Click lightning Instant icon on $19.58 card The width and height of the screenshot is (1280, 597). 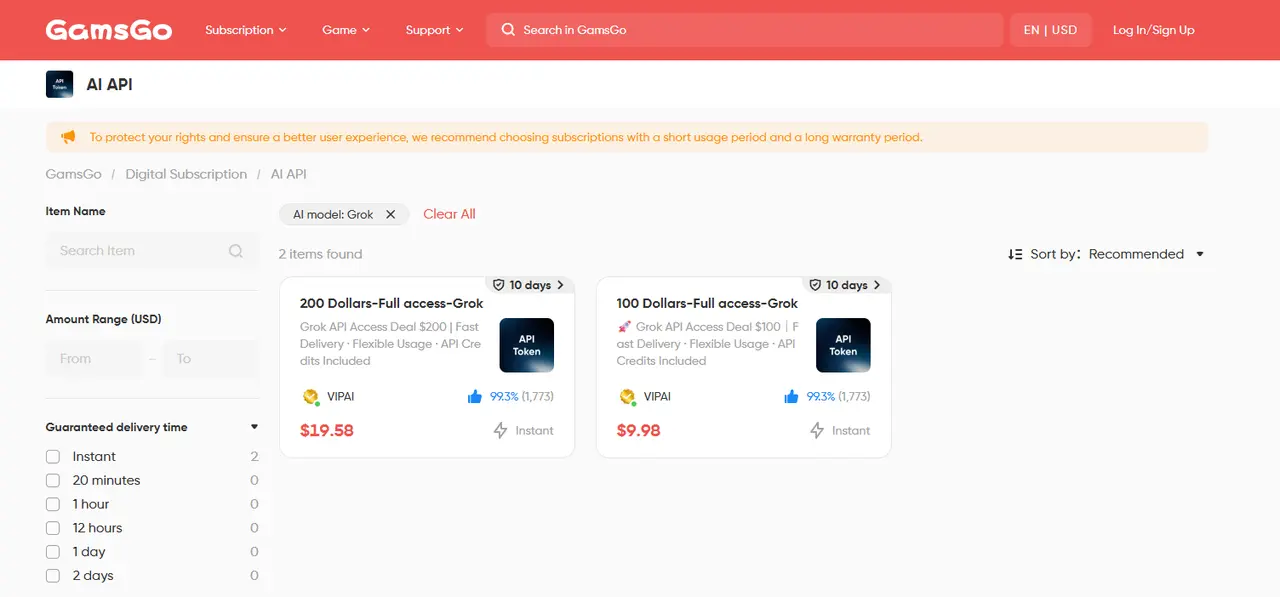(501, 431)
